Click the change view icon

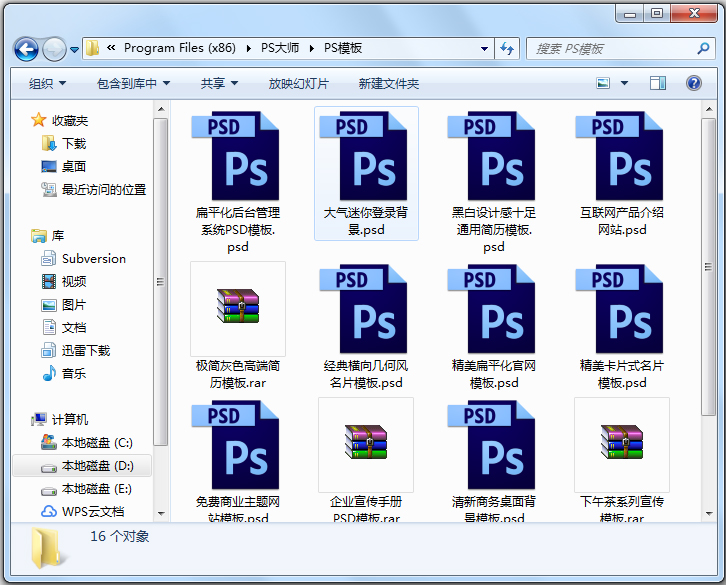[x=603, y=83]
